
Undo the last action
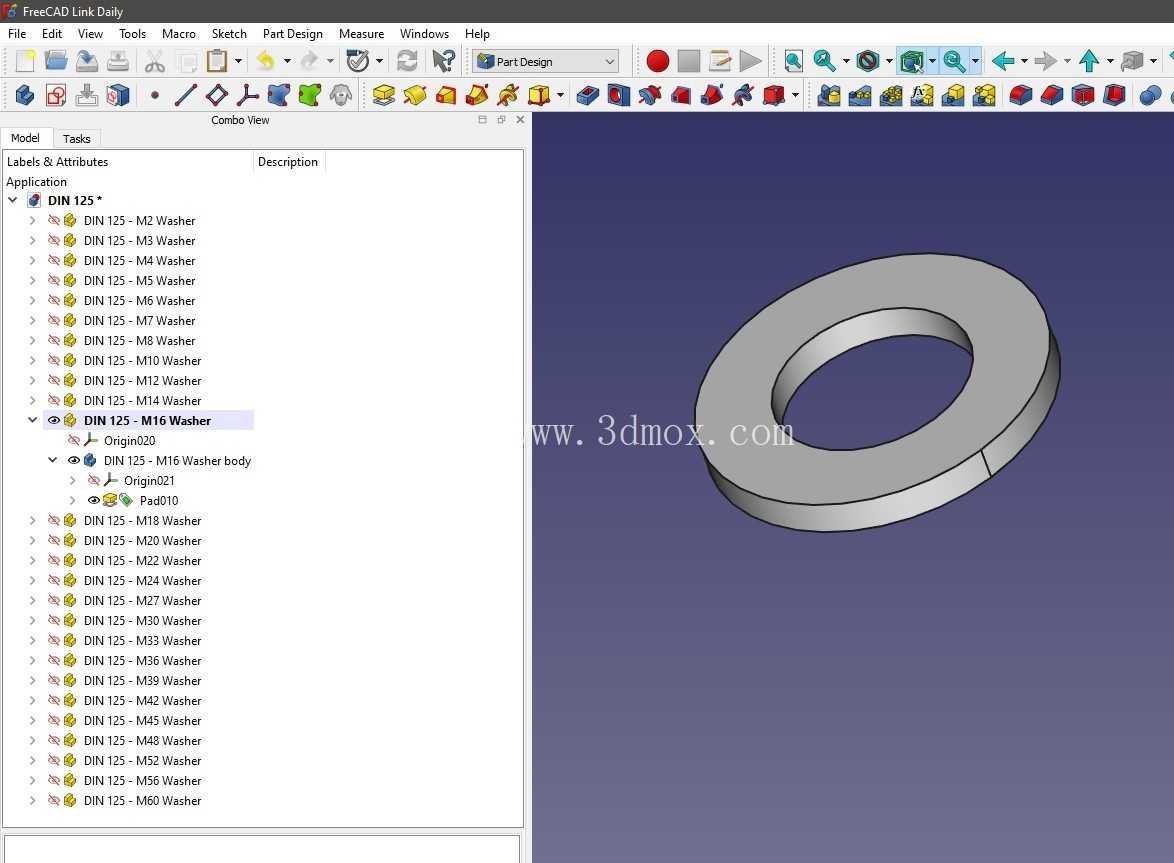pyautogui.click(x=266, y=61)
